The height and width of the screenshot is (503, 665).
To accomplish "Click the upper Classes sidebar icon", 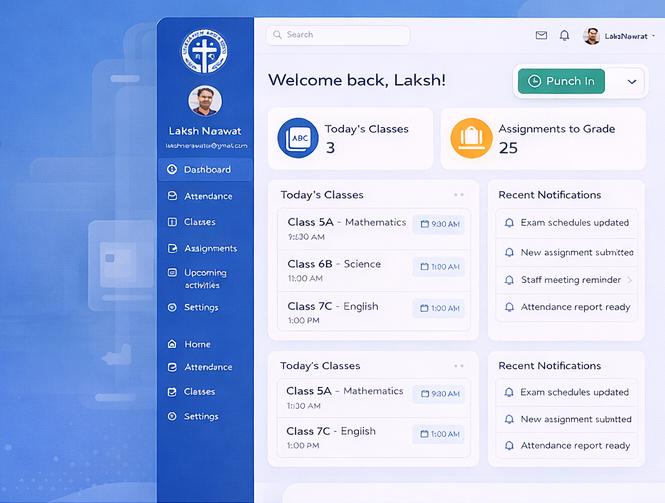I will [172, 222].
